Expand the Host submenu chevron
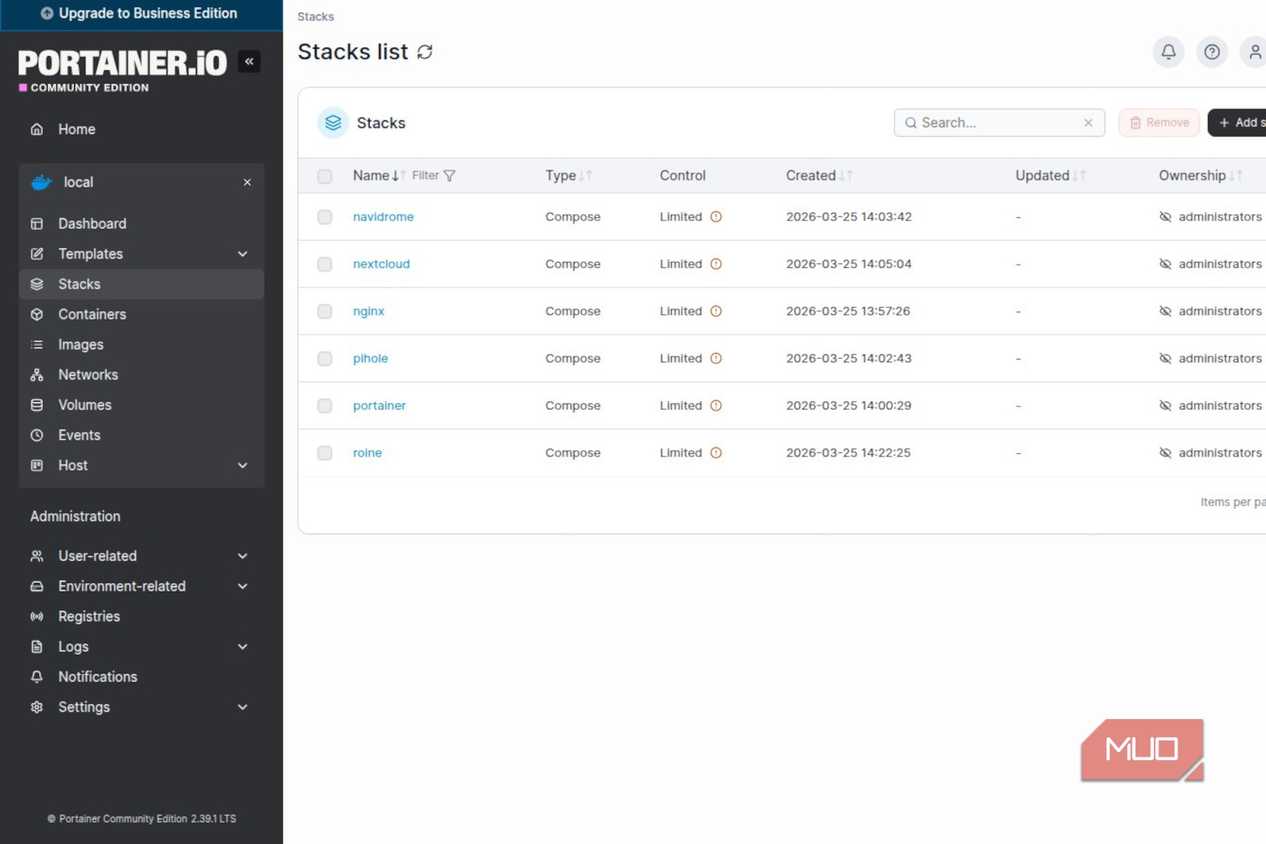 click(243, 465)
